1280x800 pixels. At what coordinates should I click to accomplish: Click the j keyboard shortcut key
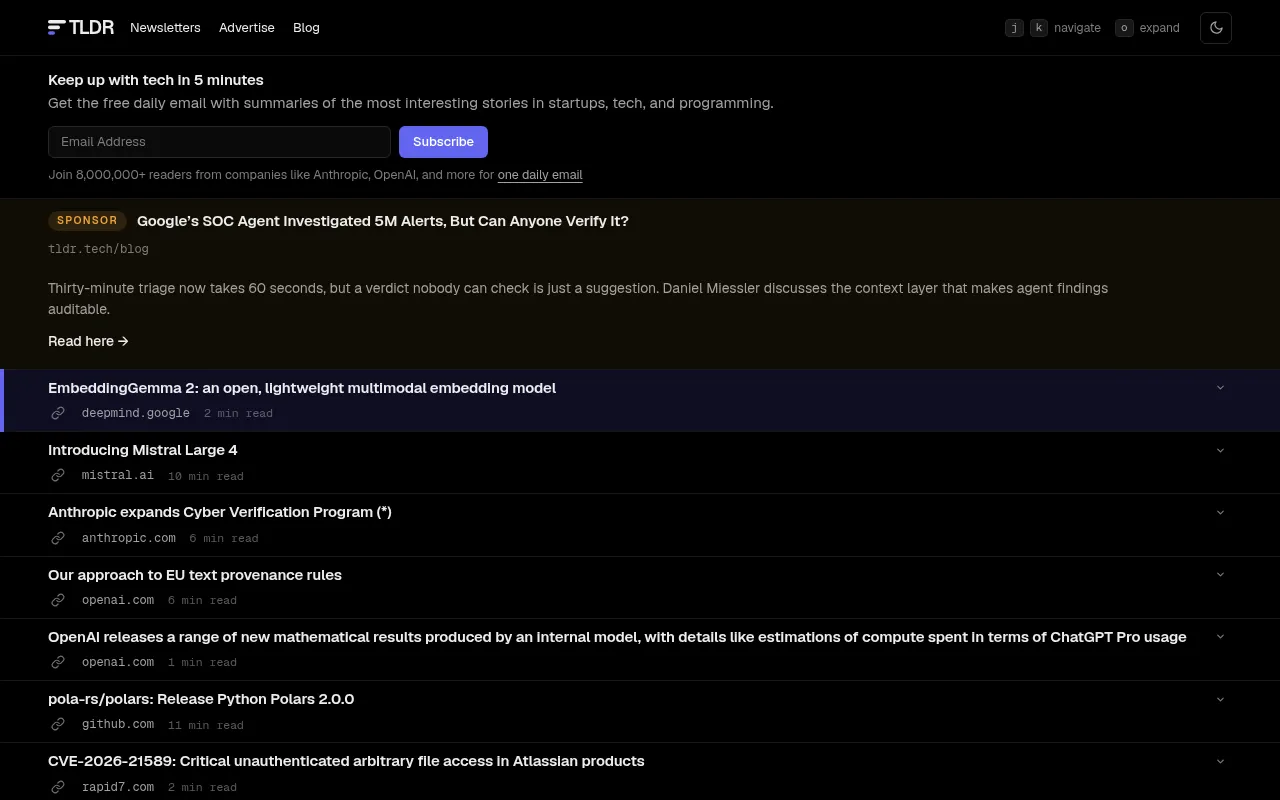click(x=1014, y=28)
